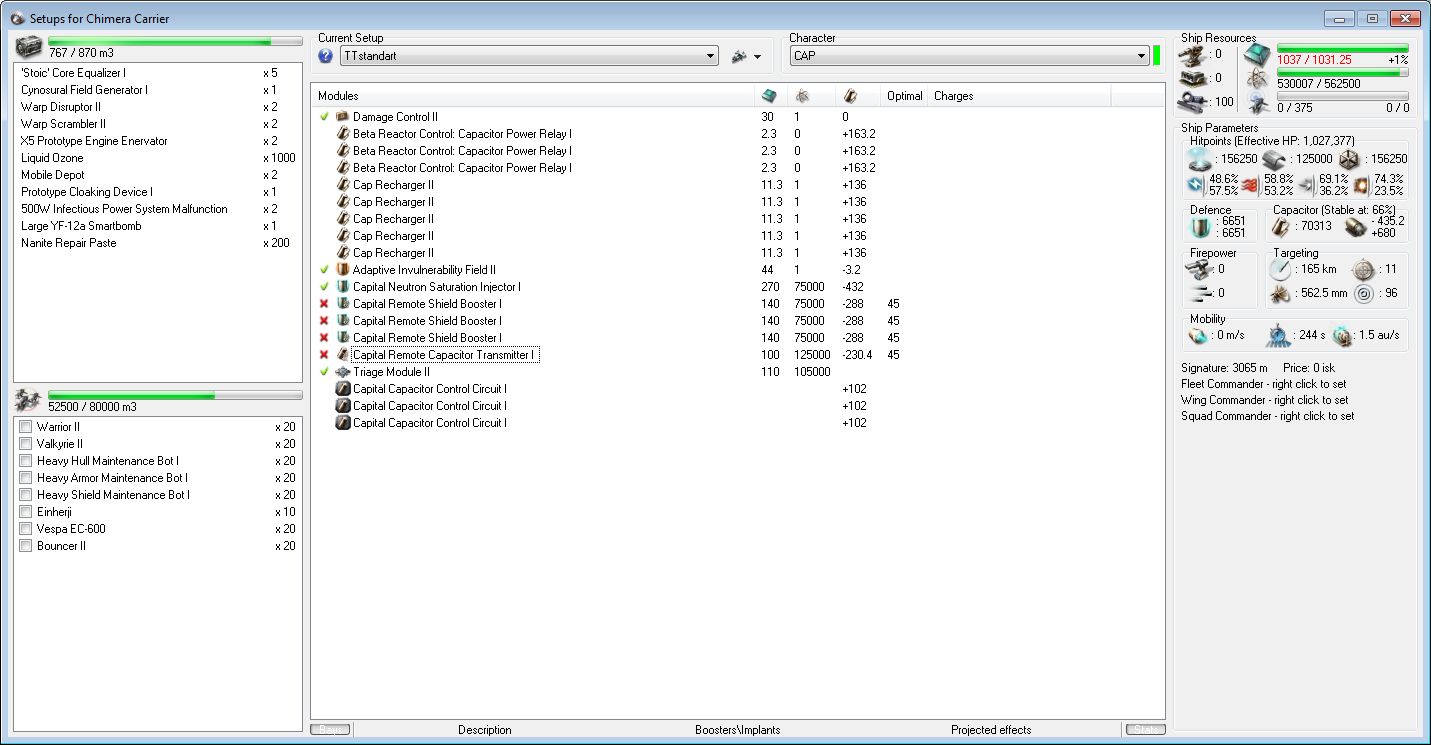Viewport: 1431px width, 745px height.
Task: Sort by the Charges column header
Action: tap(1019, 96)
